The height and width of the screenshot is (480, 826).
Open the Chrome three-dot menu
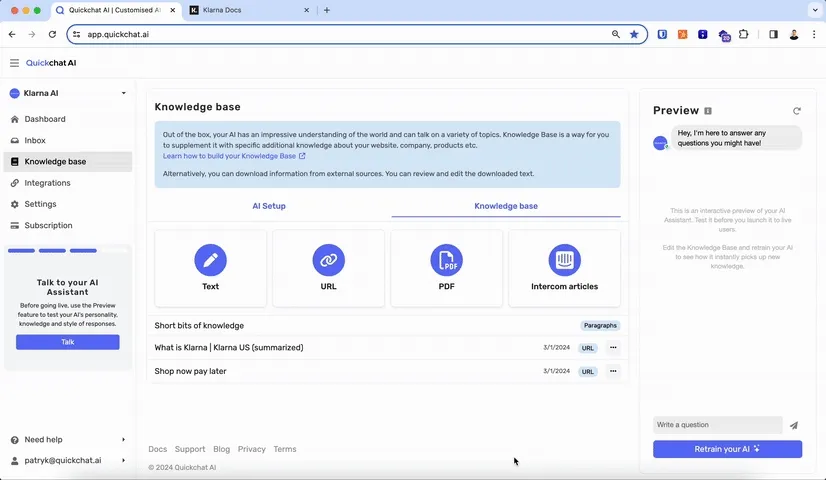(814, 34)
